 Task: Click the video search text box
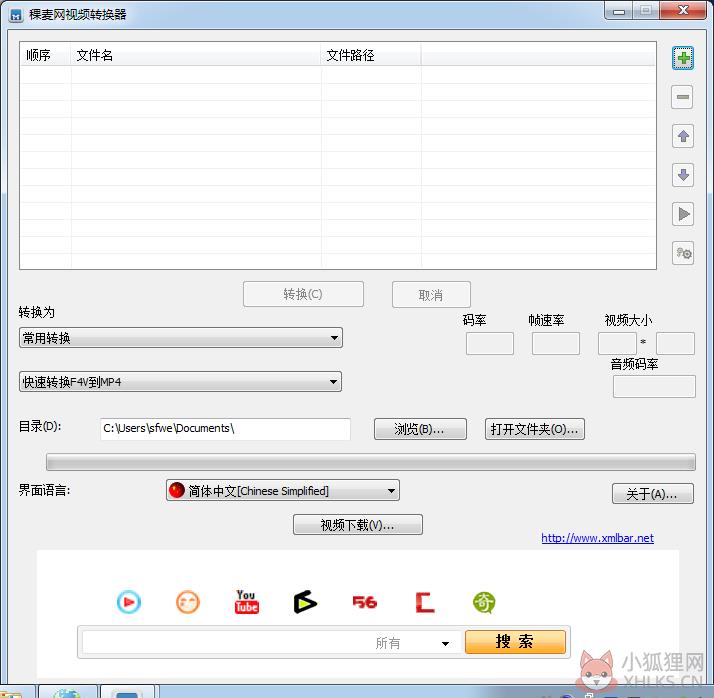pyautogui.click(x=226, y=643)
